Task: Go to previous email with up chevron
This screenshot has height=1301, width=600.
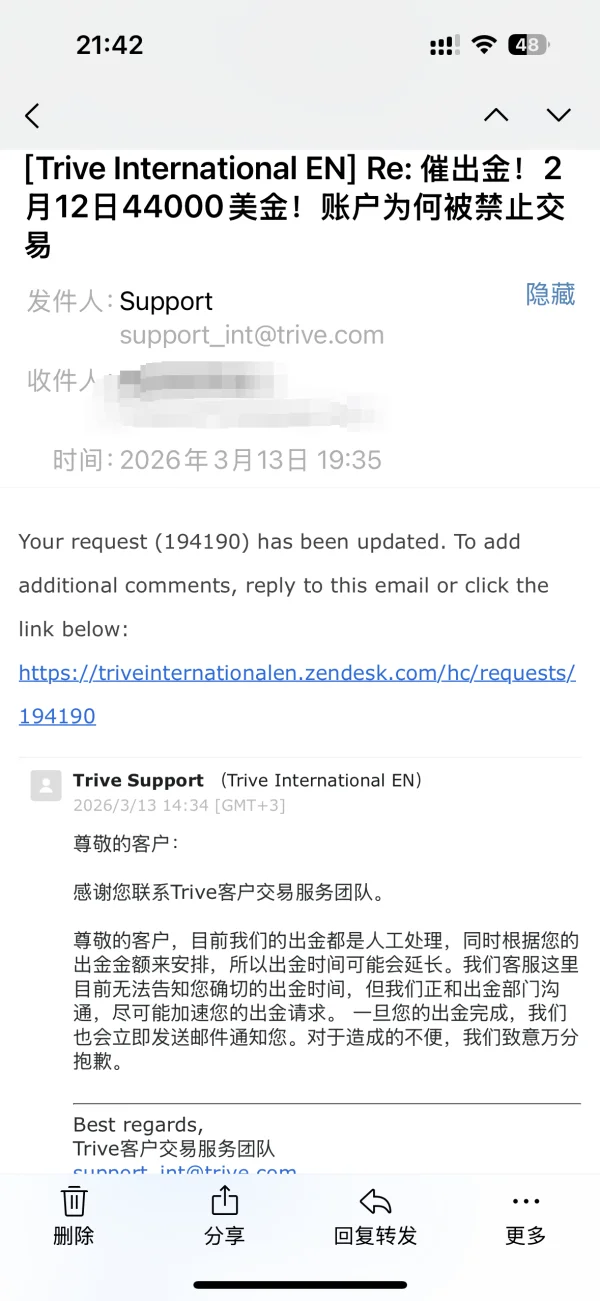Action: pyautogui.click(x=496, y=115)
